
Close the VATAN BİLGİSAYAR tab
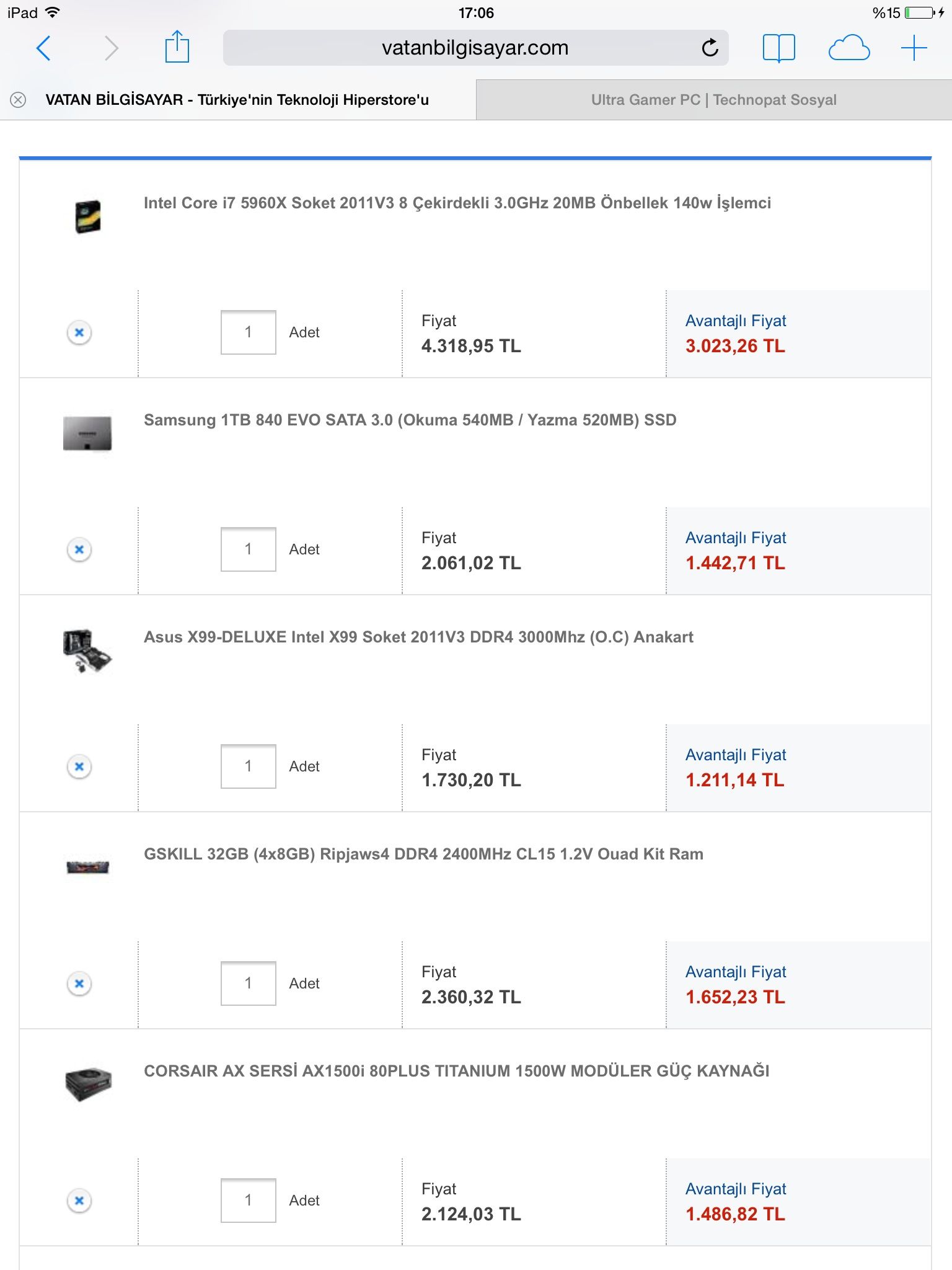tap(19, 100)
